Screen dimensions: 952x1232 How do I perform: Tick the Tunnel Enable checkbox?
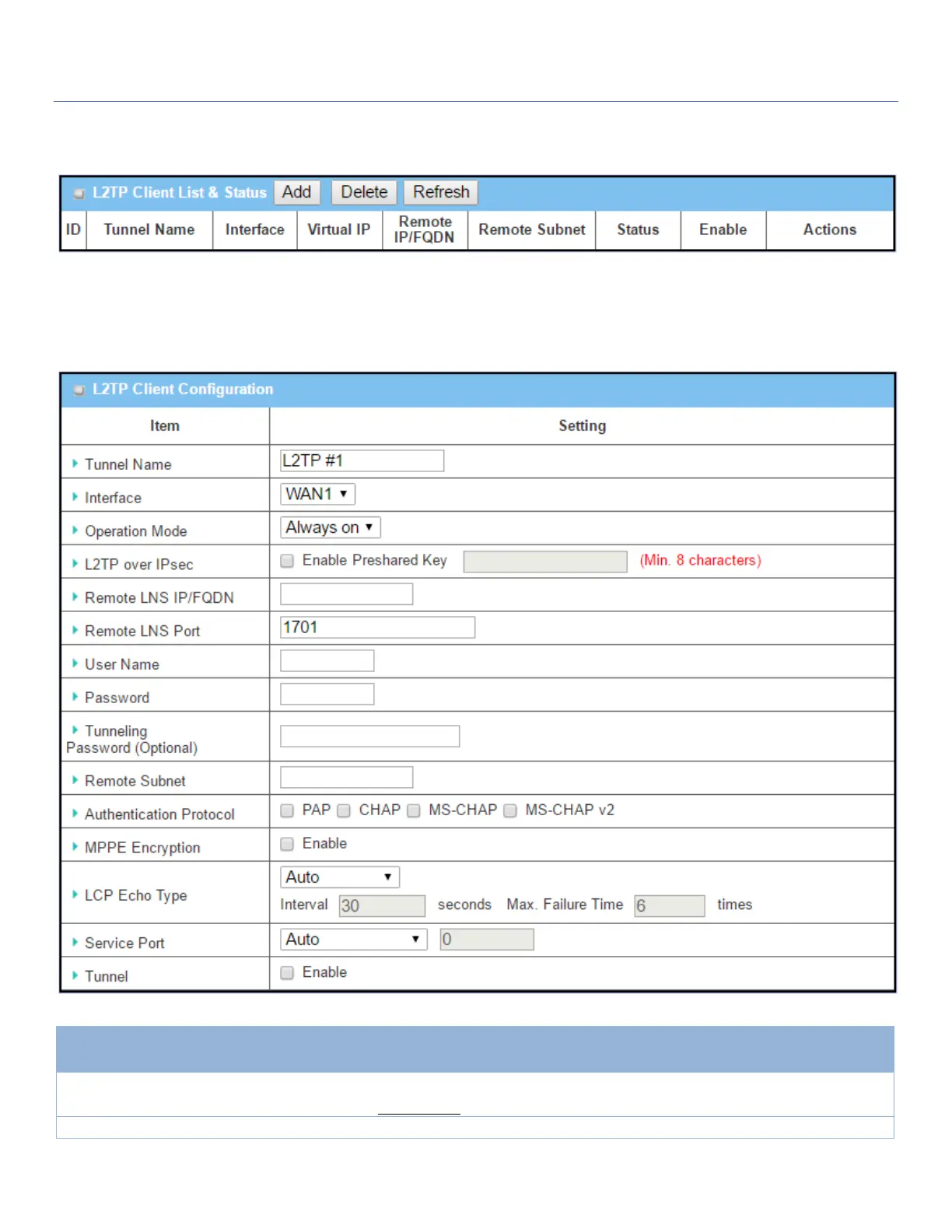coord(287,973)
